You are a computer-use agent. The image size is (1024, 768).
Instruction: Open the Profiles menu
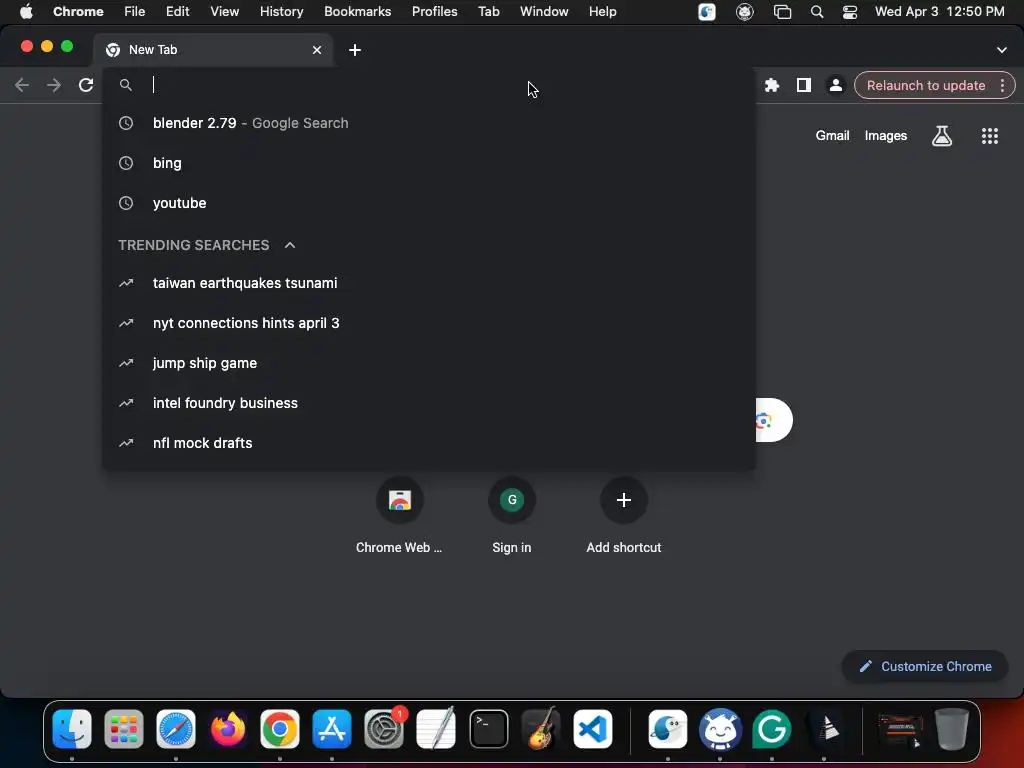pyautogui.click(x=434, y=12)
